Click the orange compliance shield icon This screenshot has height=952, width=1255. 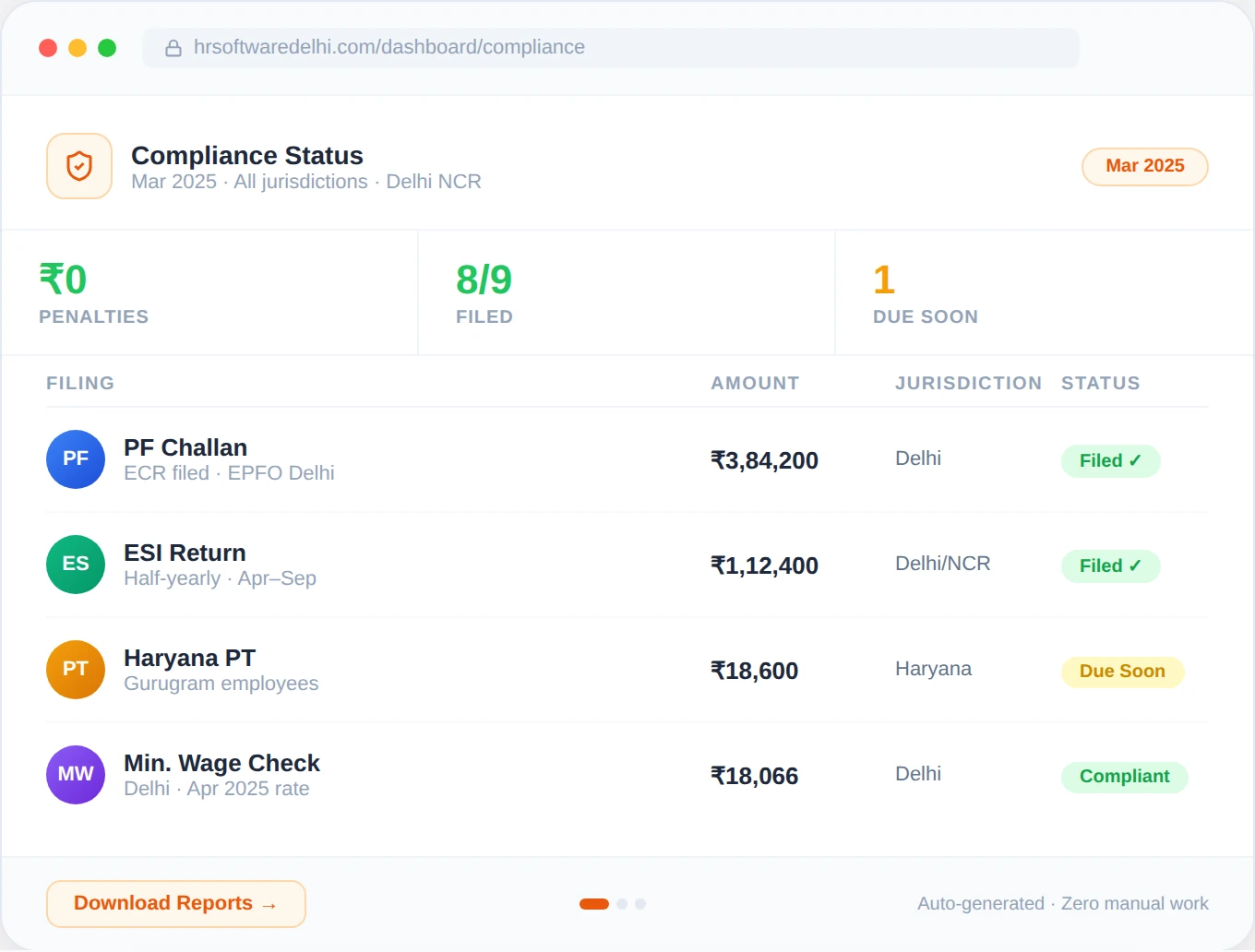coord(78,166)
